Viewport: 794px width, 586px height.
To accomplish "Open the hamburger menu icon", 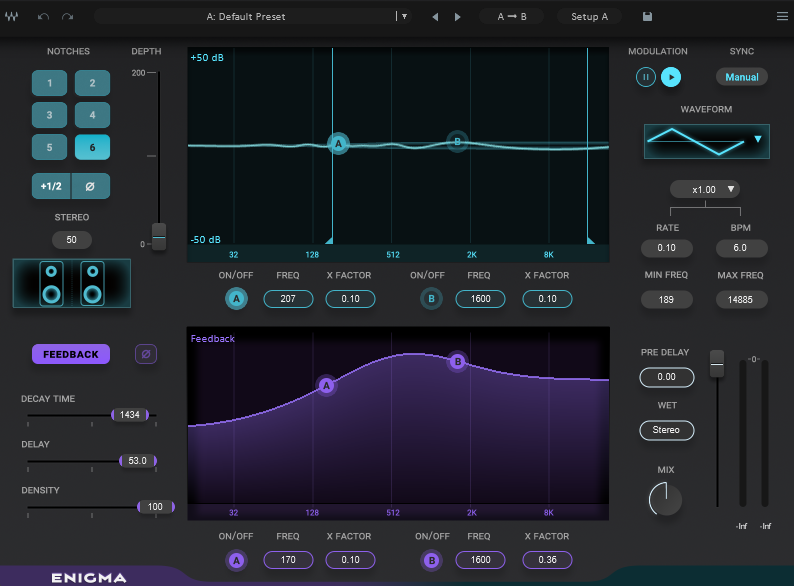I will [x=781, y=17].
